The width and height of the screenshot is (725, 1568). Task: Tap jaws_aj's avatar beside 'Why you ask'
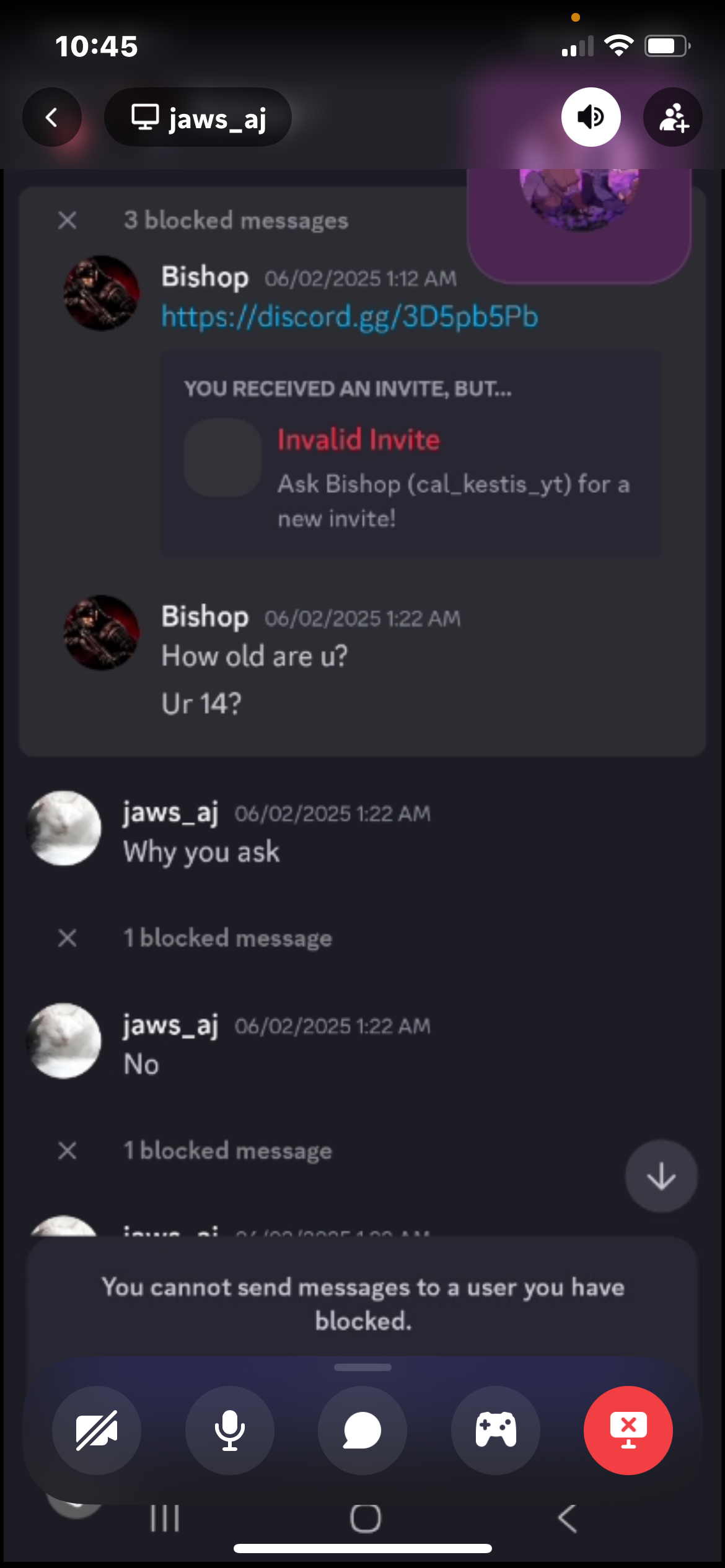pyautogui.click(x=64, y=828)
